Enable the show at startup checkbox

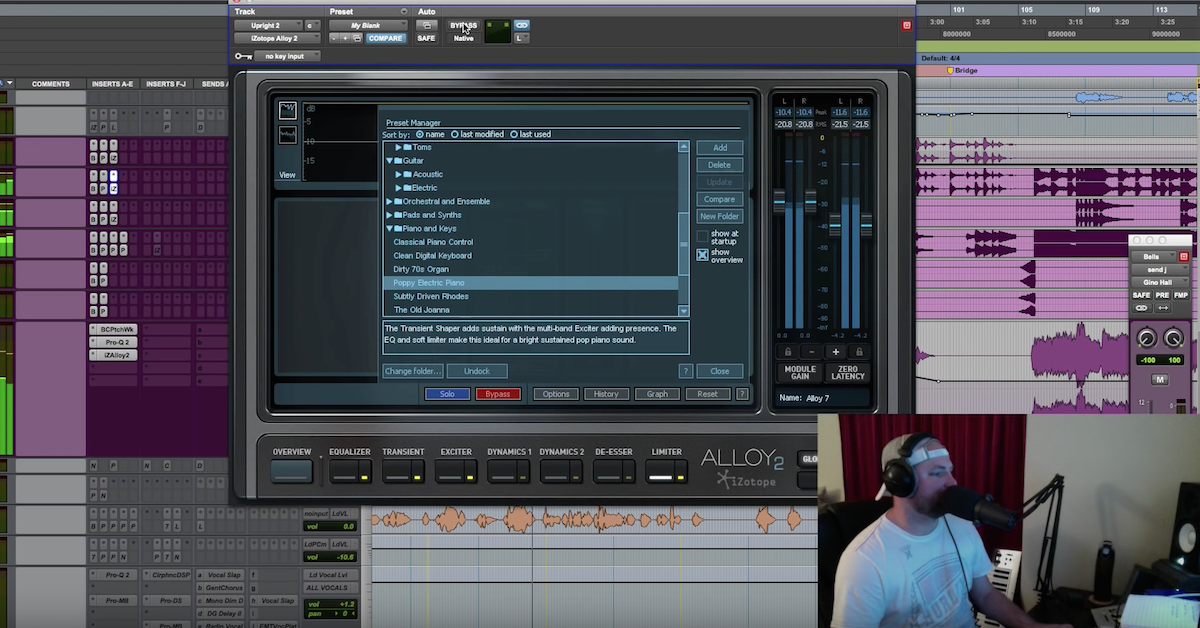pos(703,237)
